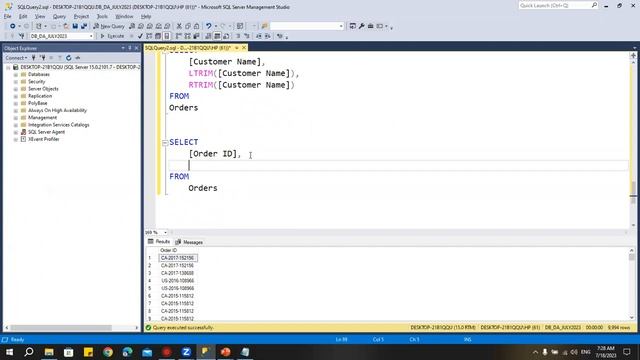The width and height of the screenshot is (640, 360).
Task: Click Decrease Indent icon
Action: coord(258,36)
